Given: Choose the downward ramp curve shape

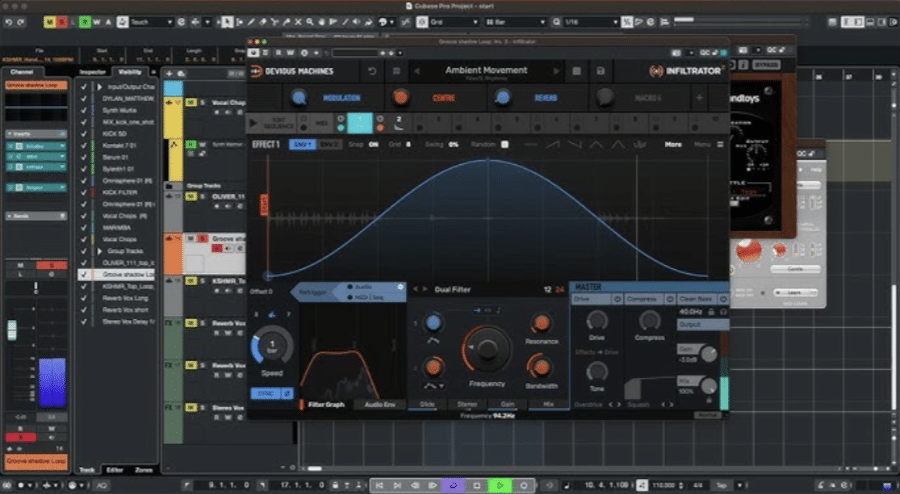Looking at the screenshot, I should (x=575, y=145).
